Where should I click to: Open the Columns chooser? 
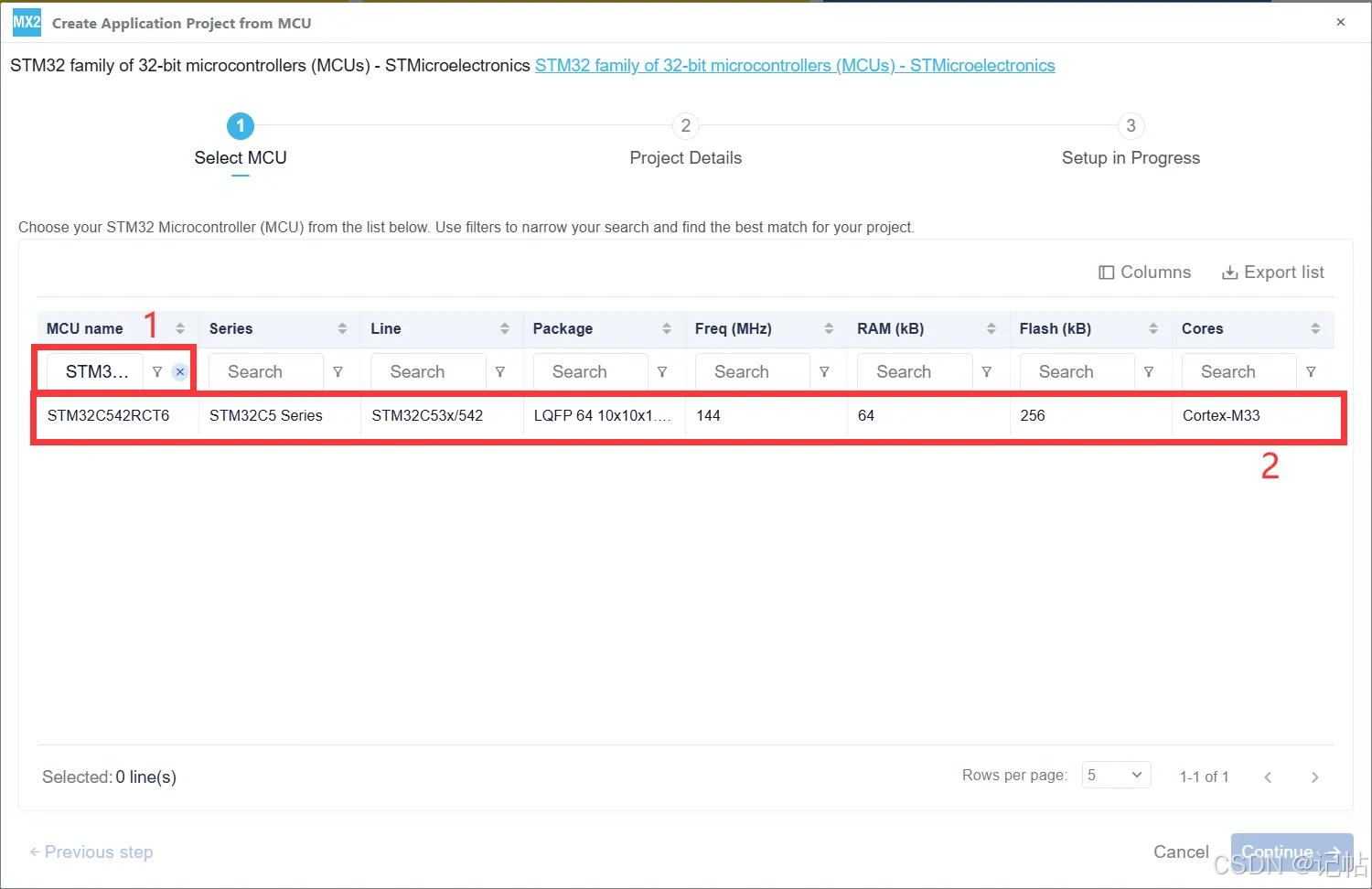click(1145, 273)
